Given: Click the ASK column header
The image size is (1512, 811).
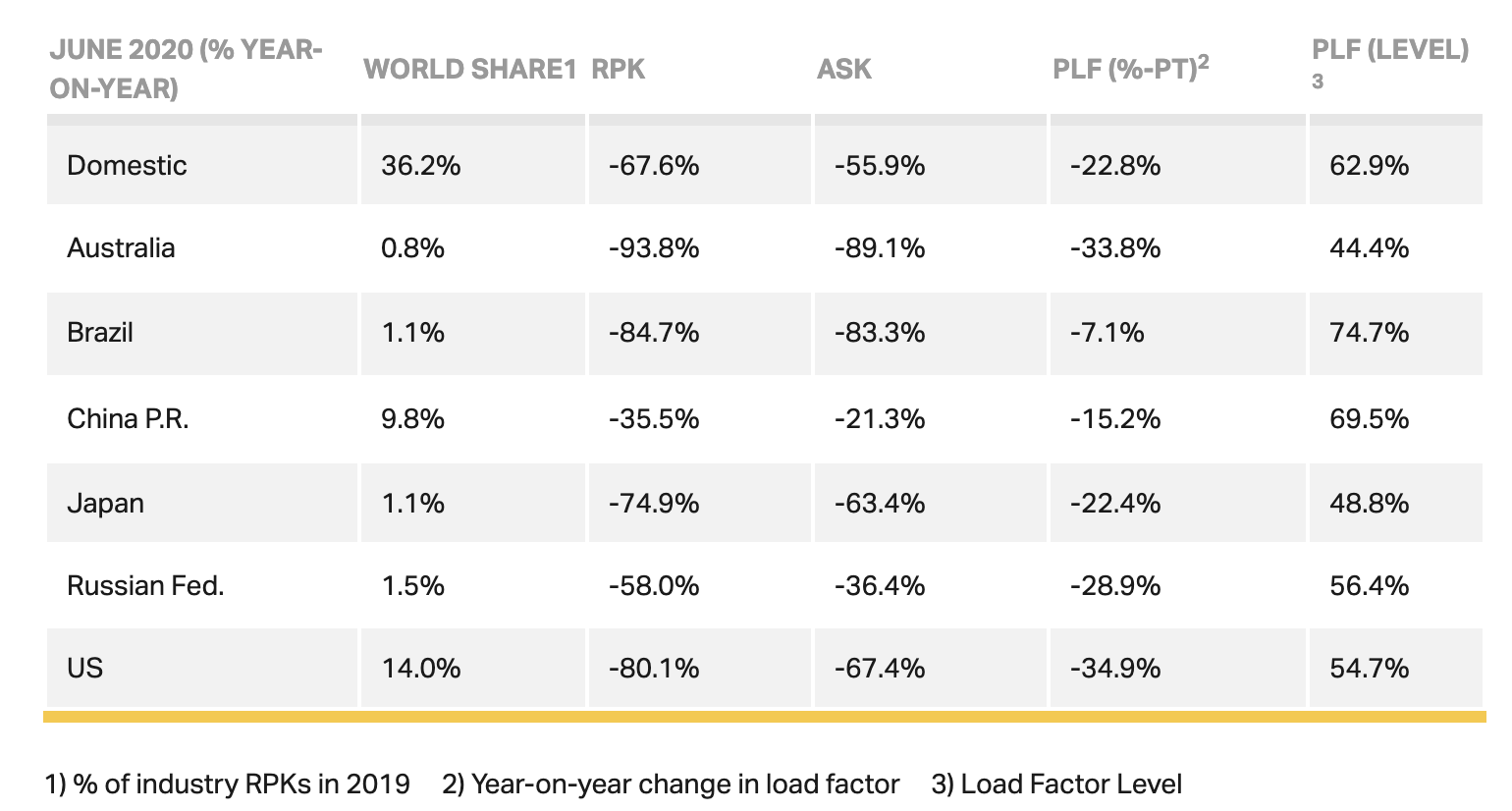Looking at the screenshot, I should coord(844,69).
